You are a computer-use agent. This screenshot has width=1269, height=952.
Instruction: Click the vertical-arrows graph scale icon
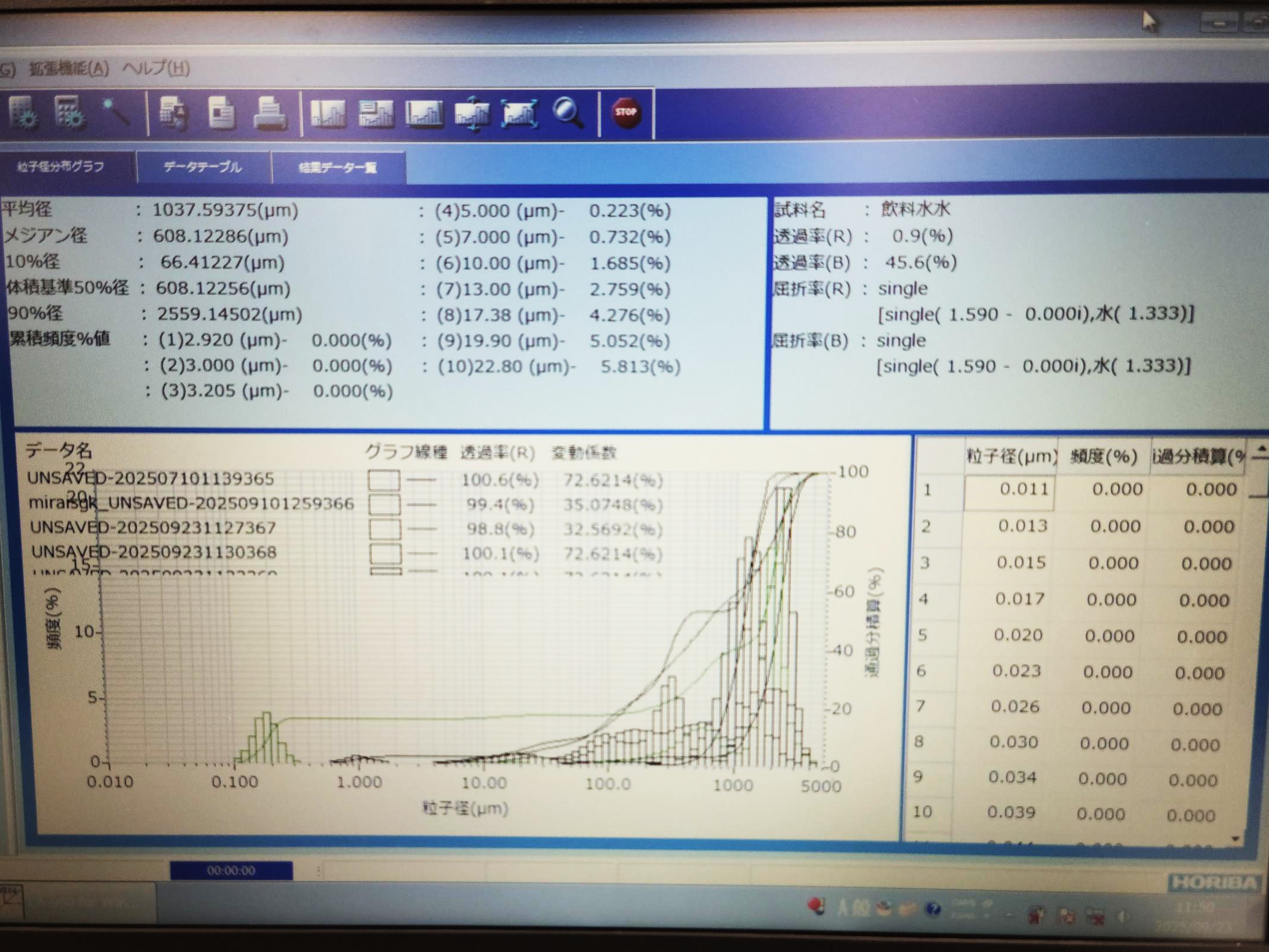click(x=472, y=112)
